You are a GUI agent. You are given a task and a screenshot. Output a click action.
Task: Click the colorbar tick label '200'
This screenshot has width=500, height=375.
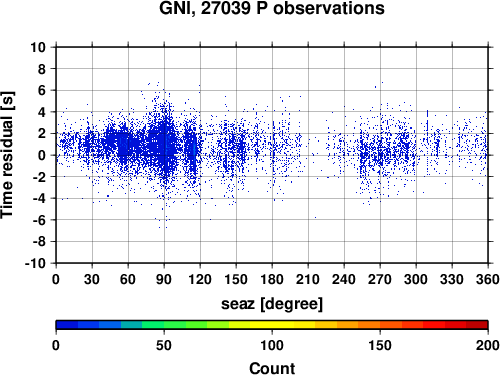pos(488,345)
